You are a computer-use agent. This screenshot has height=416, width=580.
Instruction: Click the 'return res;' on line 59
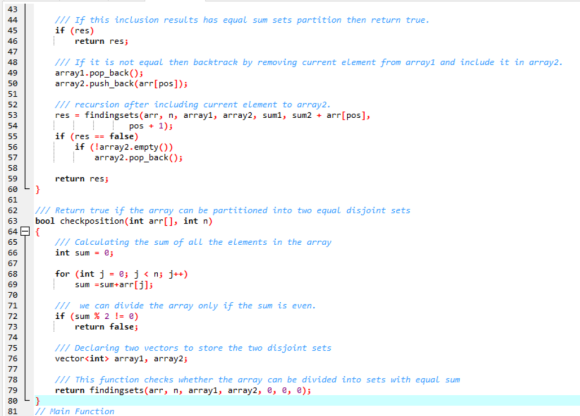pyautogui.click(x=82, y=179)
